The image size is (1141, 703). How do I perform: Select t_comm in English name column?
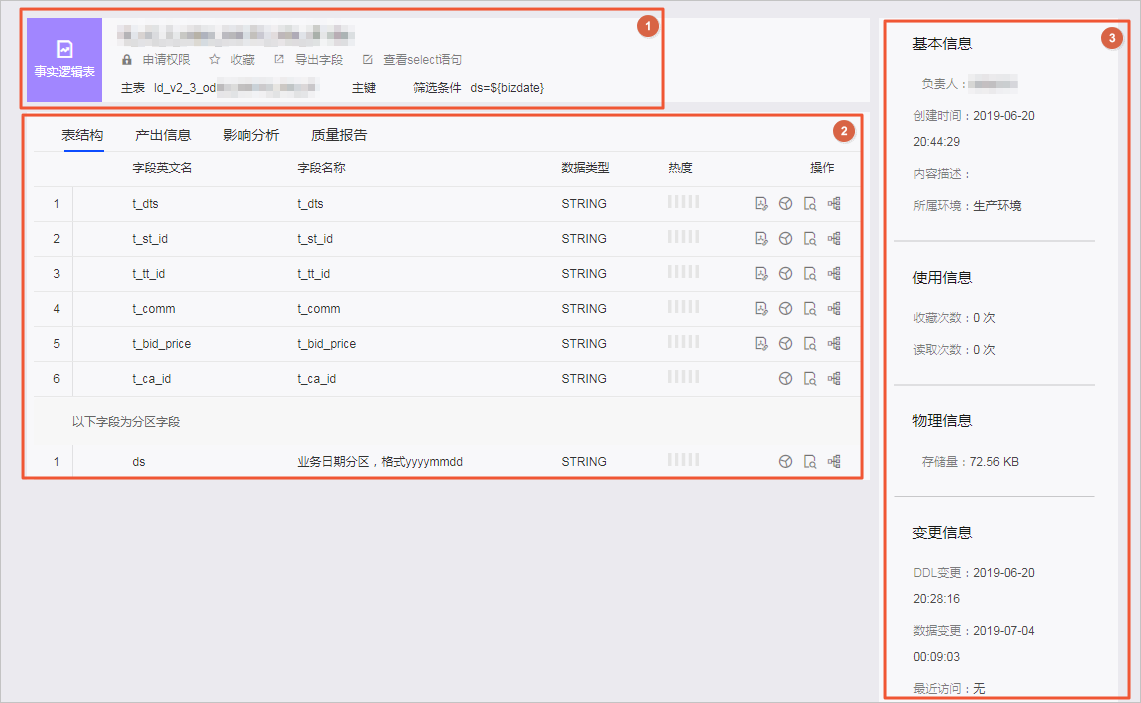coord(154,309)
